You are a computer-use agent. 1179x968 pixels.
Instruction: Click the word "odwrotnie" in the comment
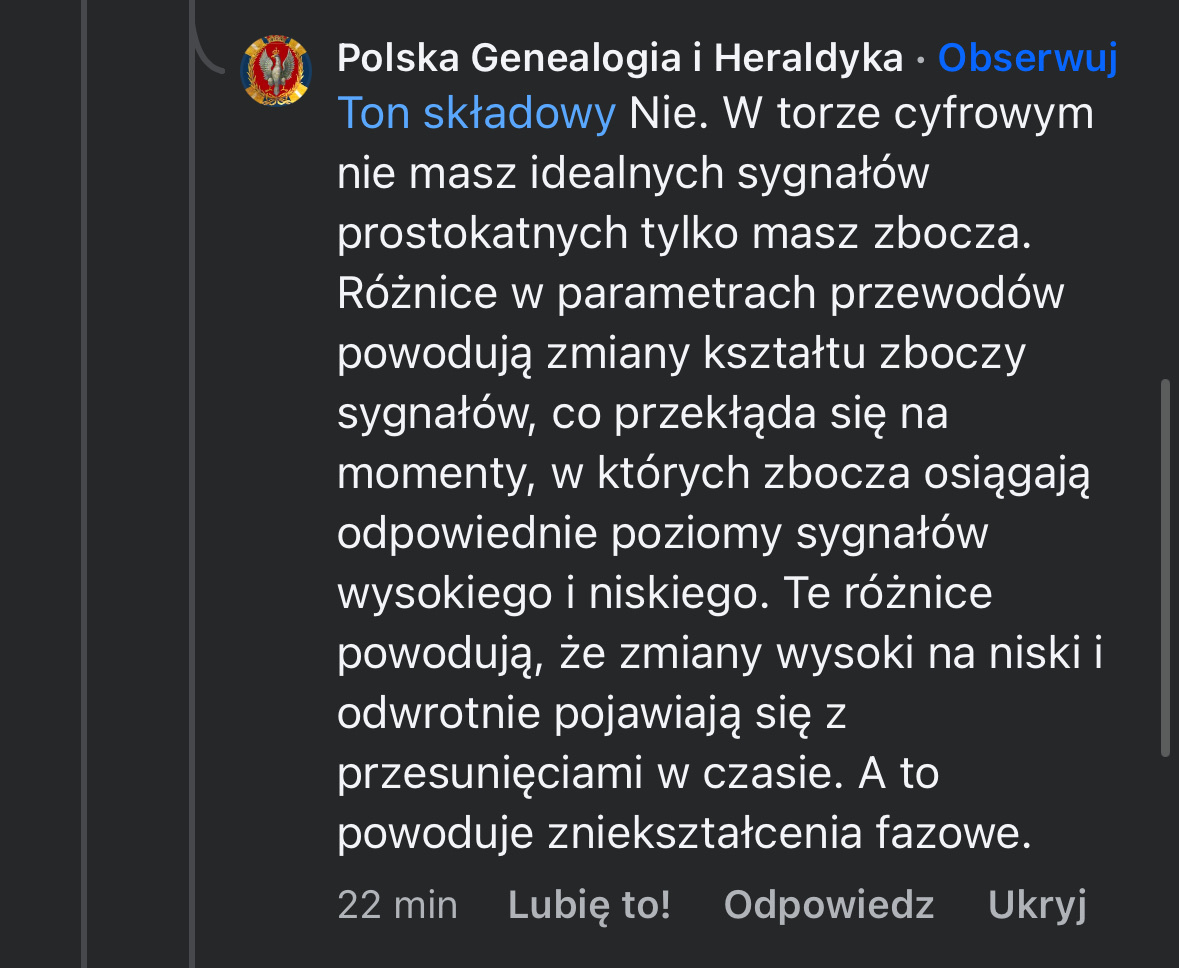tap(437, 714)
